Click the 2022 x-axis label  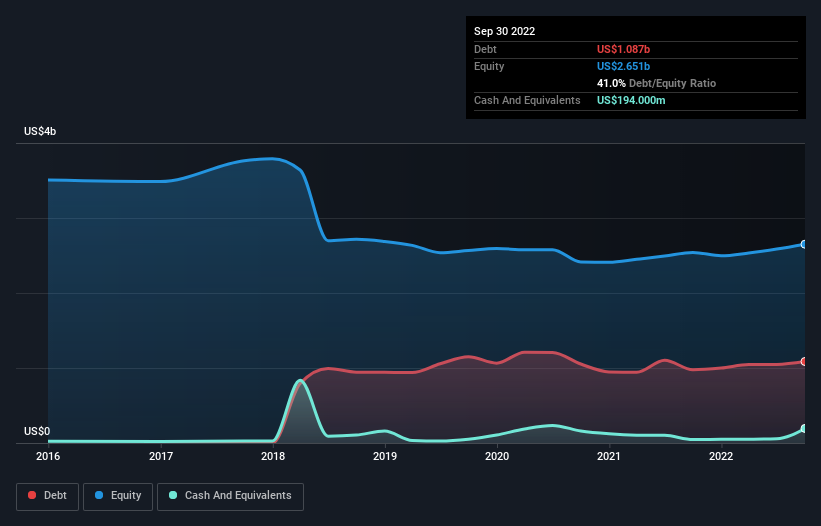[721, 456]
